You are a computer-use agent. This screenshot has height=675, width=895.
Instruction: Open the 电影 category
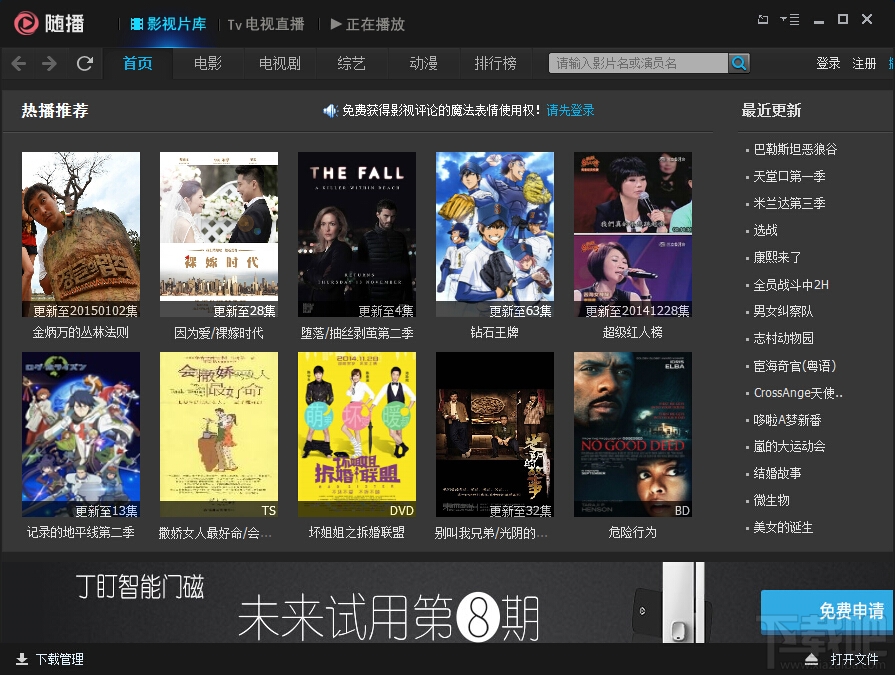point(208,63)
